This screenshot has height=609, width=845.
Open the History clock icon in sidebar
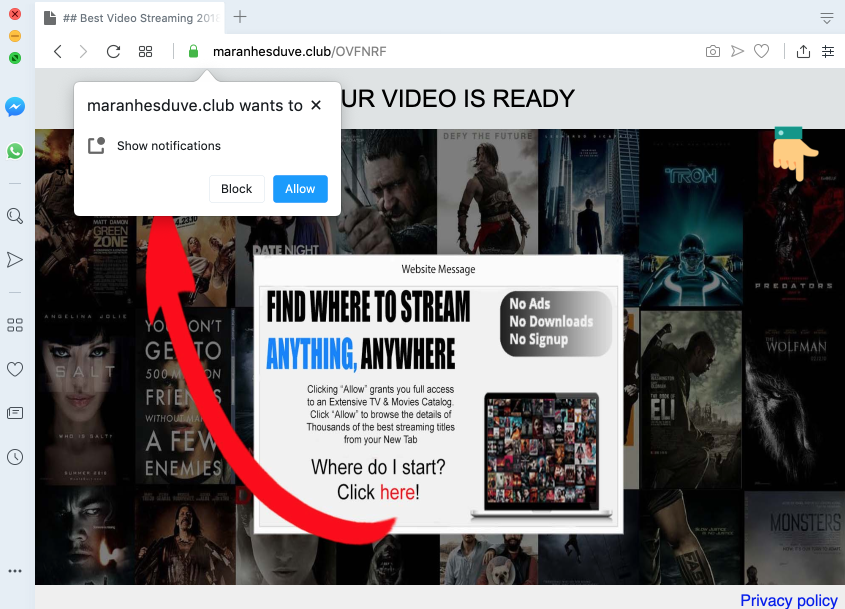pyautogui.click(x=15, y=456)
